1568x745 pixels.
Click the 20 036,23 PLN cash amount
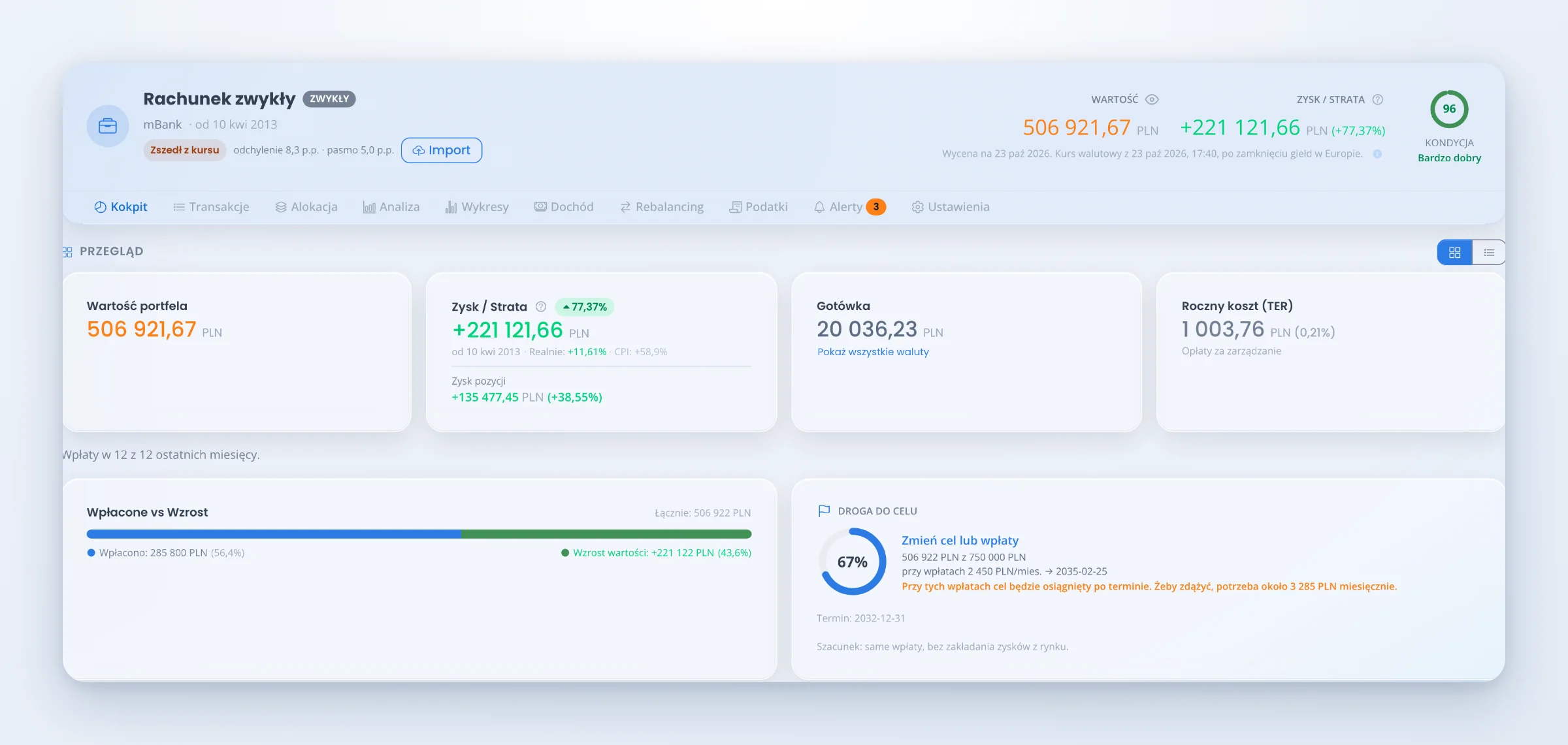(x=880, y=329)
